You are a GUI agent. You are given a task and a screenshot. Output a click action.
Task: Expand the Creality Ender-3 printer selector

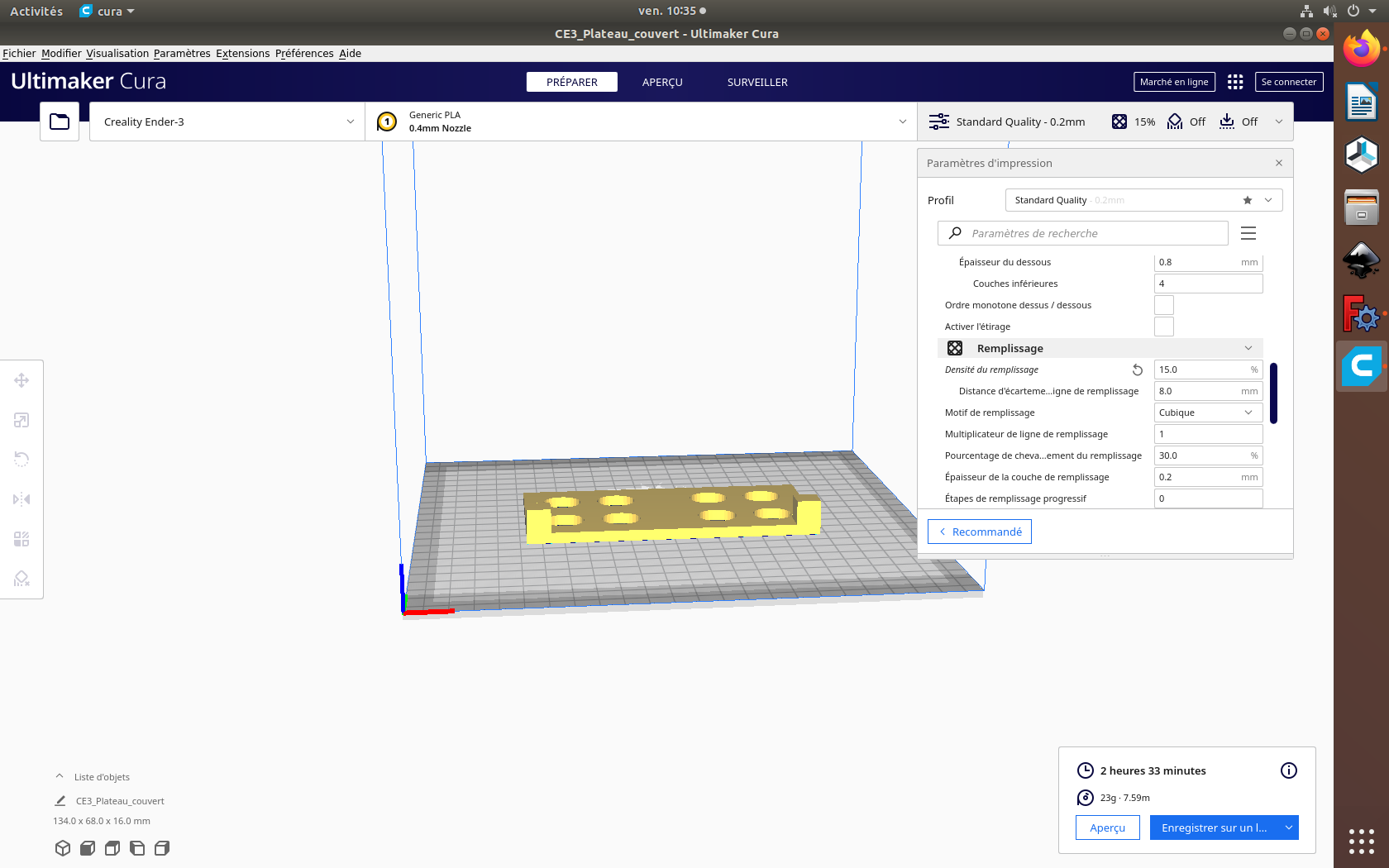pos(227,122)
